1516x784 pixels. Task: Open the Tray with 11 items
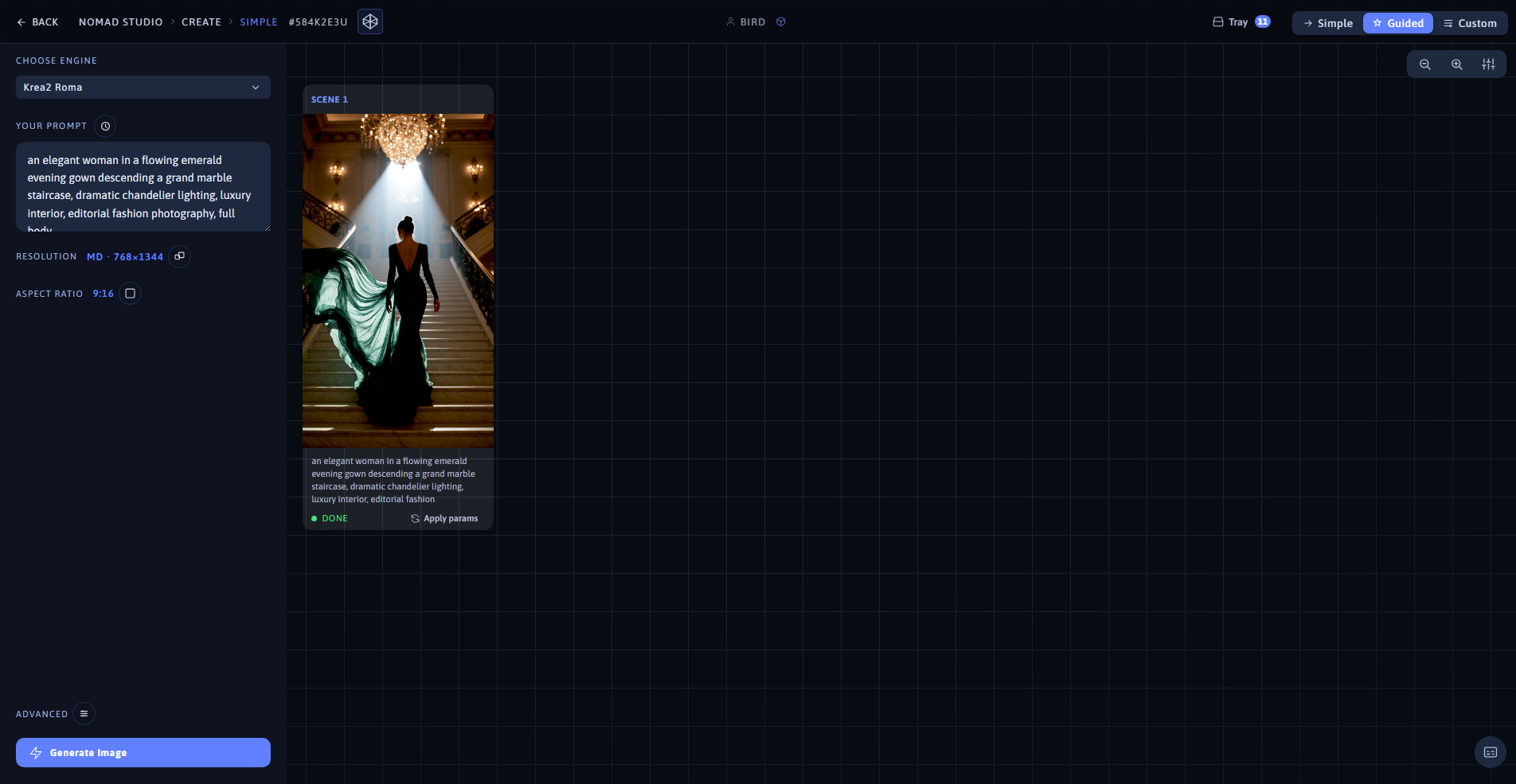pos(1241,22)
